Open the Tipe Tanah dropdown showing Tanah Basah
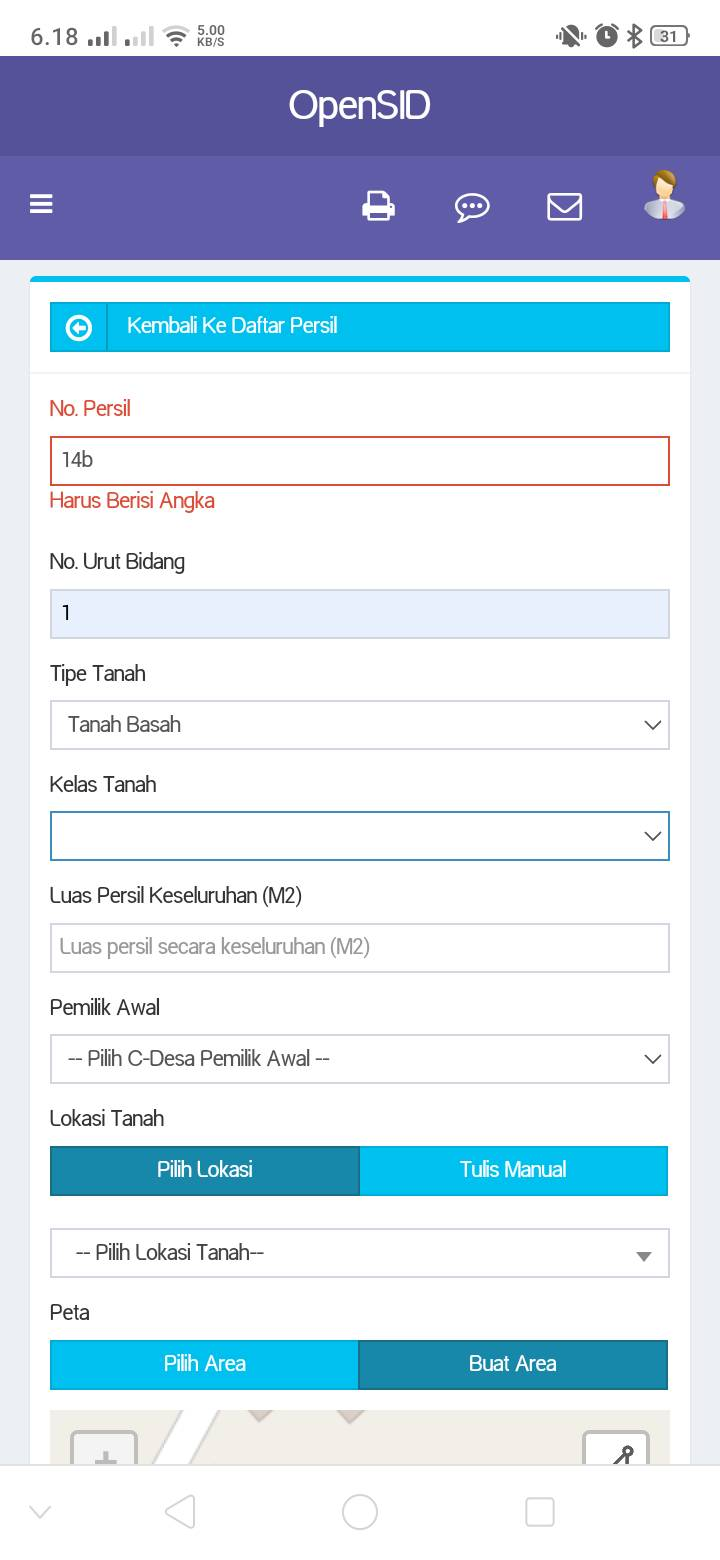This screenshot has width=720, height=1560. (360, 724)
